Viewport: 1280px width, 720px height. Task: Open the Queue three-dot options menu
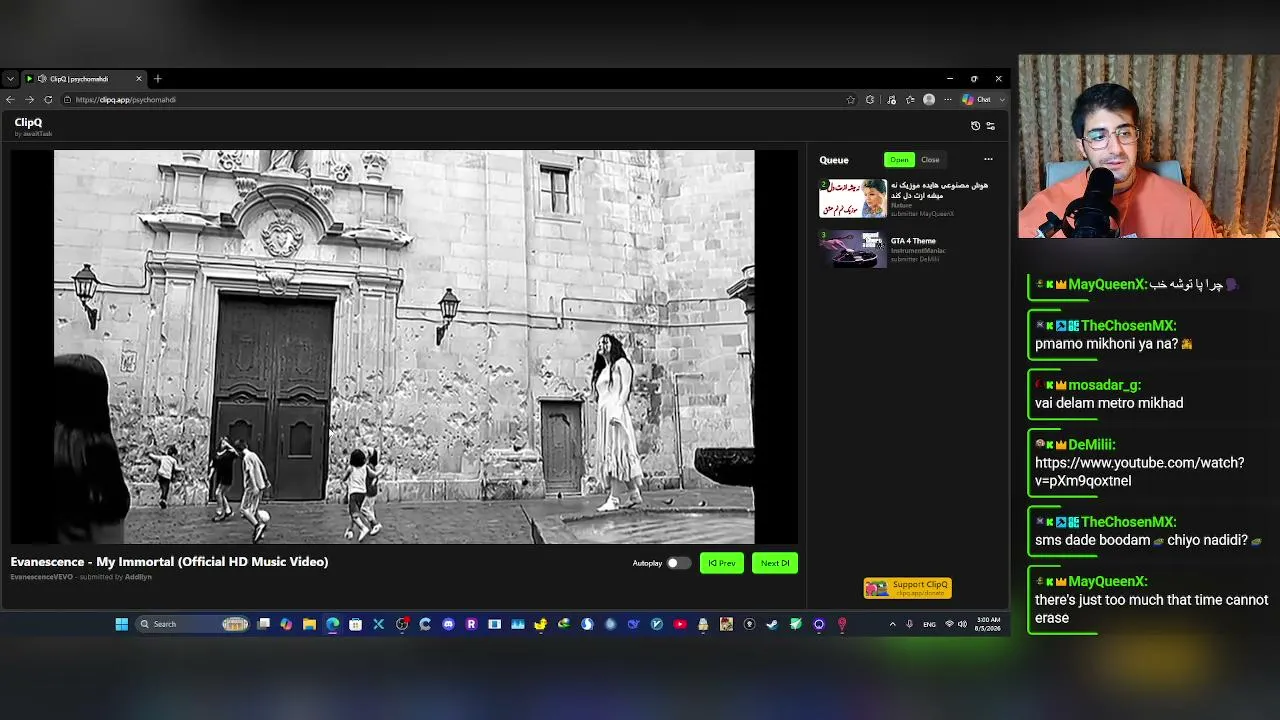pos(988,160)
